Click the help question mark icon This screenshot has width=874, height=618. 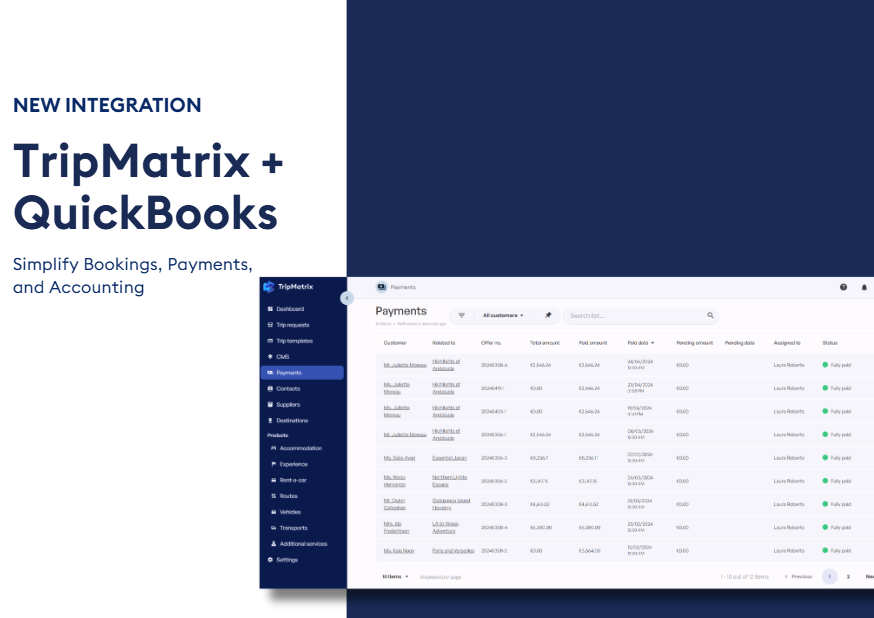[843, 287]
